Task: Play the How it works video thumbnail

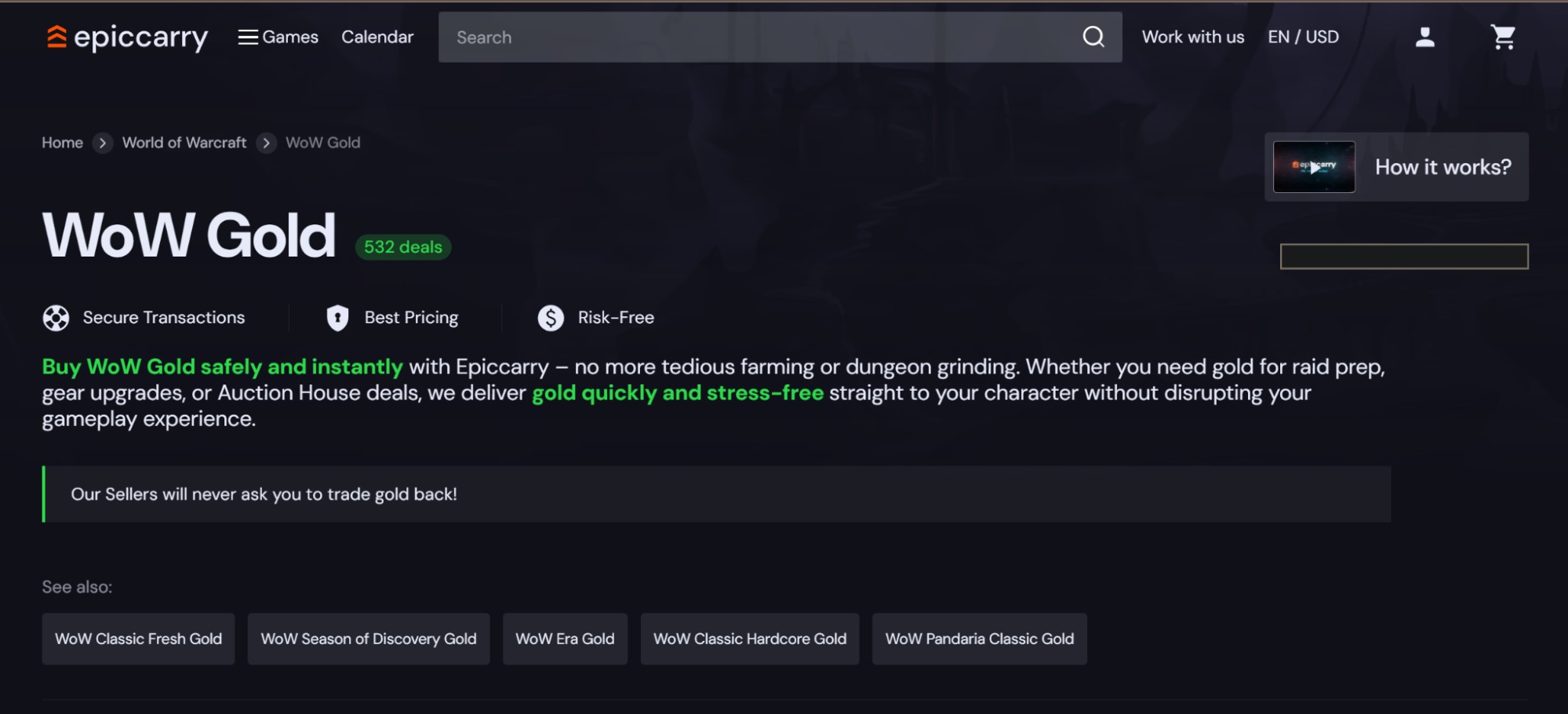Action: point(1314,167)
